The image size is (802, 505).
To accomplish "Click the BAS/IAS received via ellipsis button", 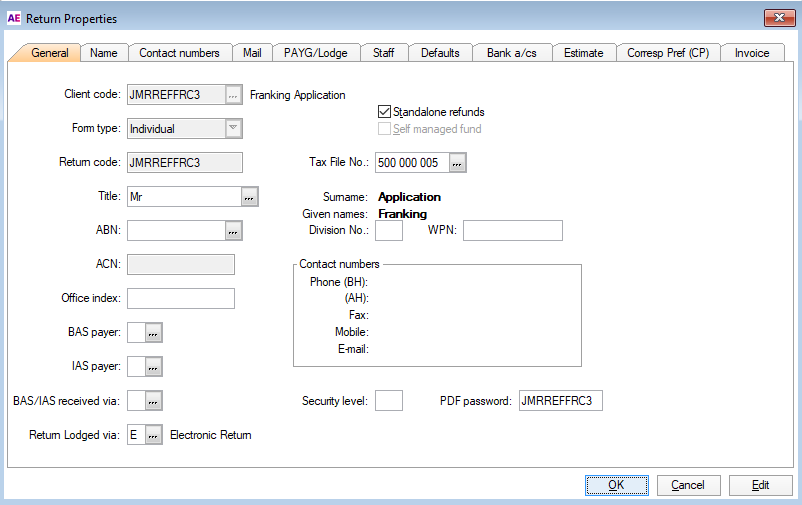I will [x=153, y=401].
